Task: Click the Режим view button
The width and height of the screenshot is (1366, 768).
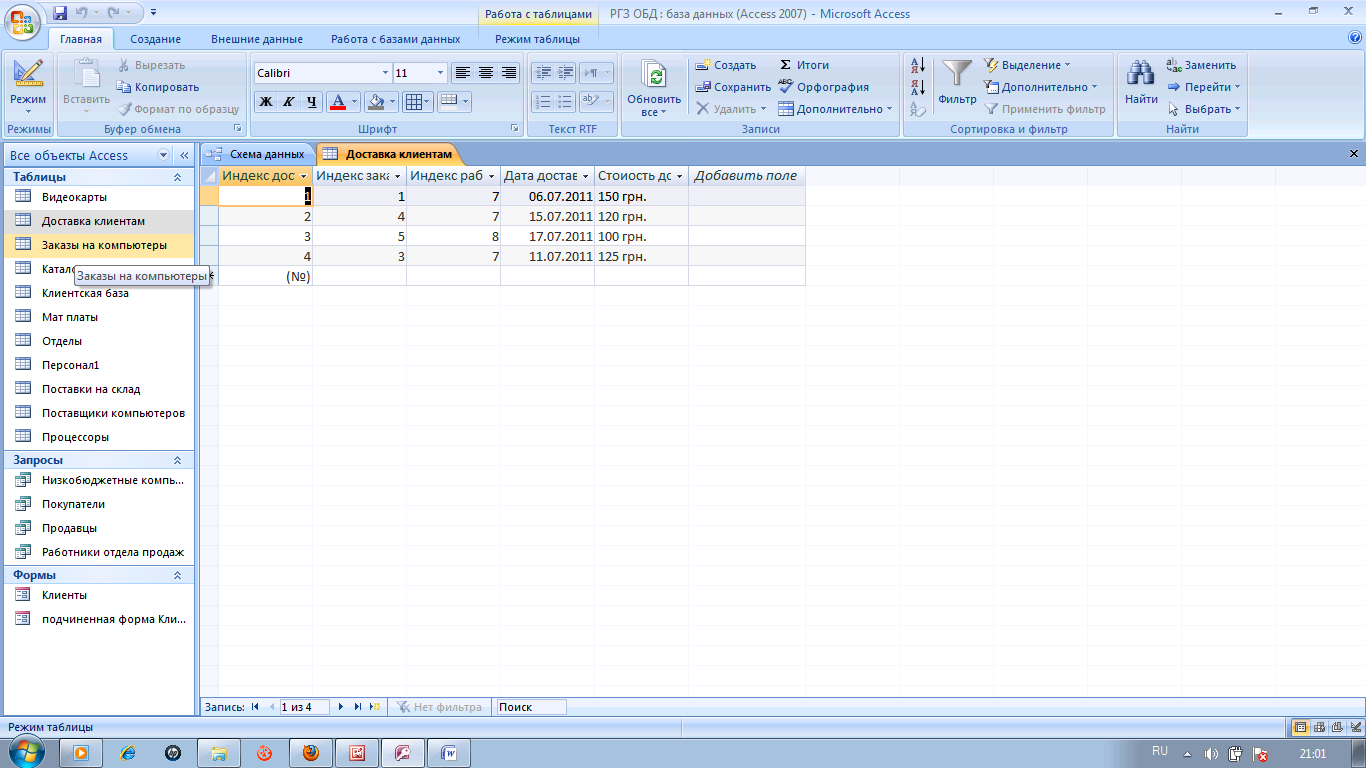Action: [28, 87]
